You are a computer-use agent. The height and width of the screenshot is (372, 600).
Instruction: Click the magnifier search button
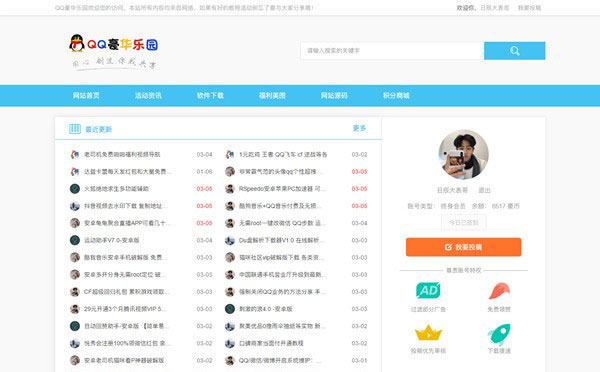pos(514,51)
